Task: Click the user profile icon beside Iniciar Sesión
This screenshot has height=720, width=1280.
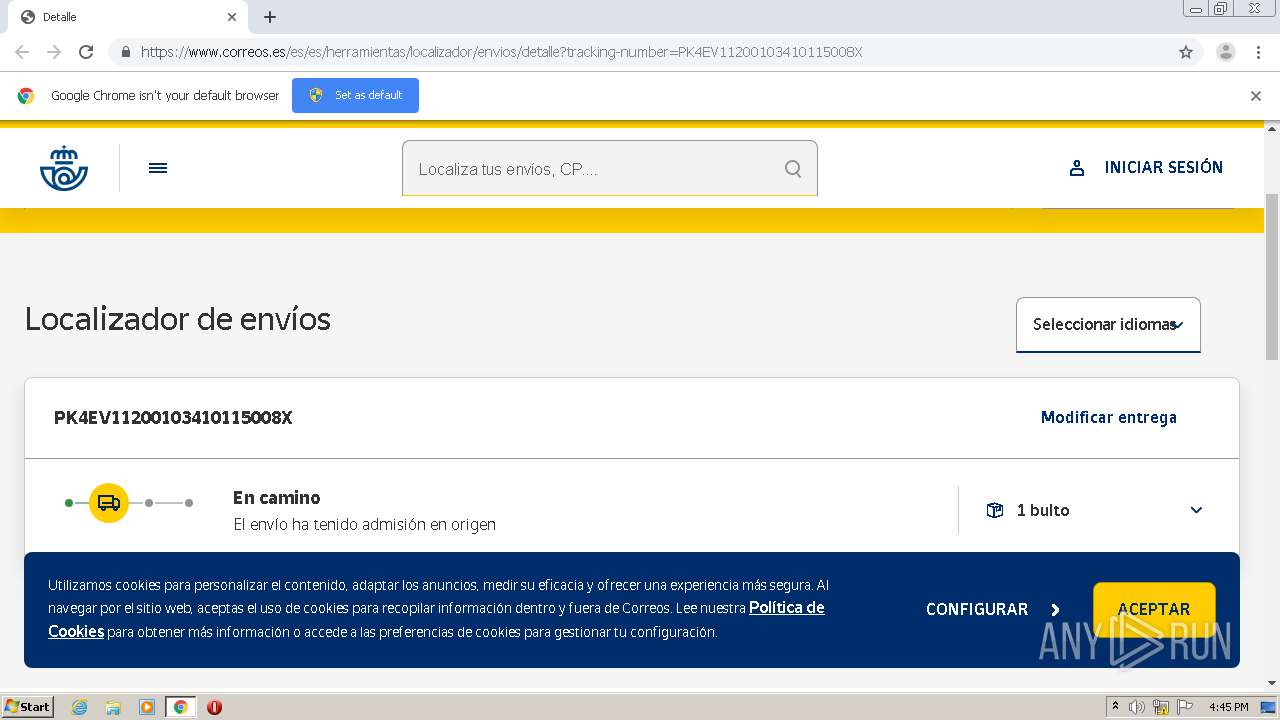Action: point(1077,168)
